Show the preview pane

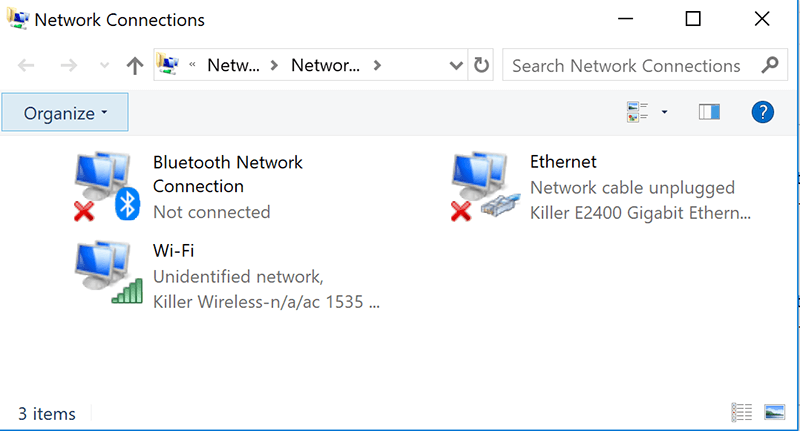pos(709,112)
